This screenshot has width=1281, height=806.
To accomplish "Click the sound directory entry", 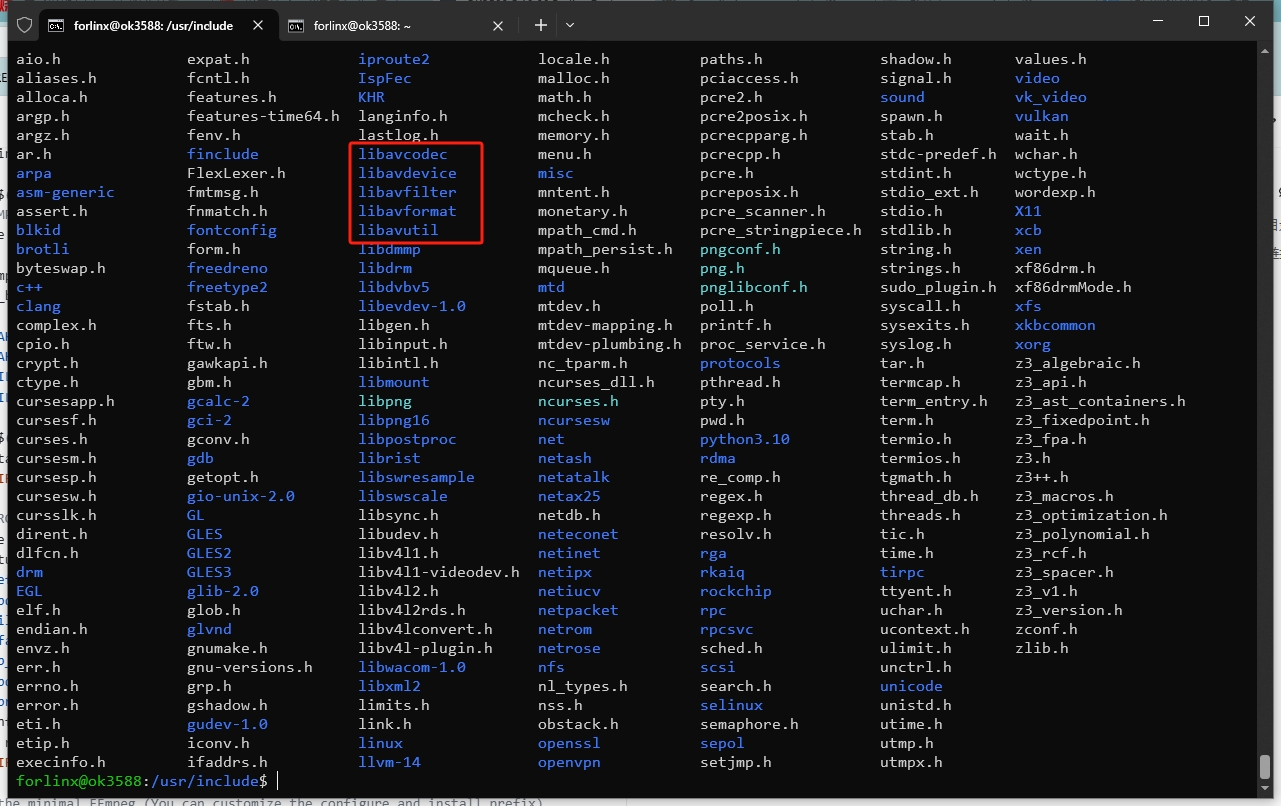I will pos(902,97).
